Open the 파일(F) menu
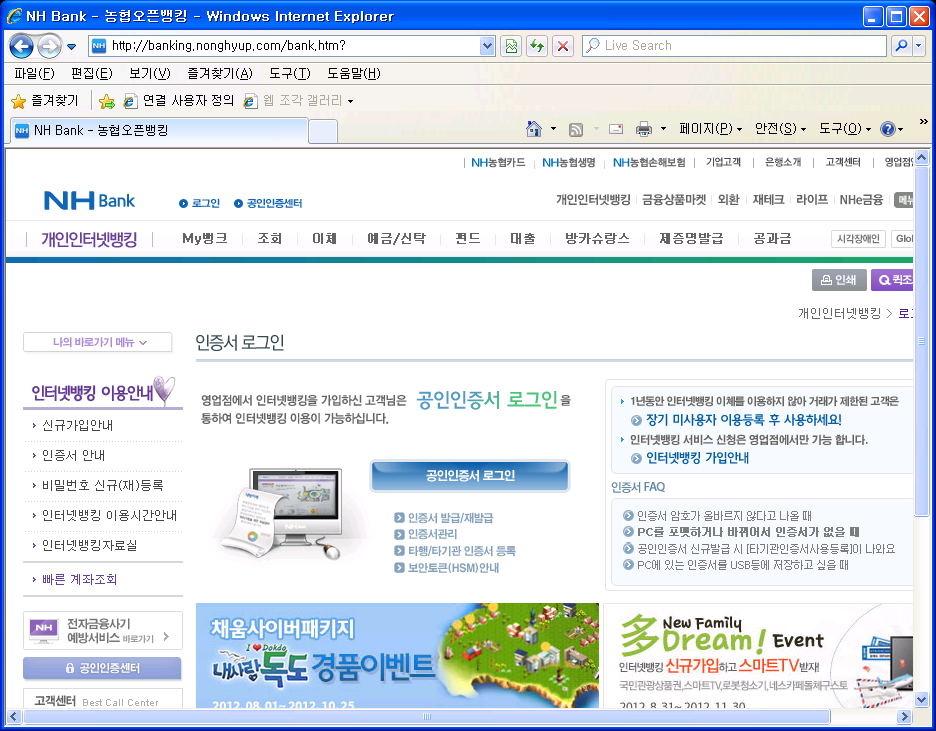 [34, 73]
